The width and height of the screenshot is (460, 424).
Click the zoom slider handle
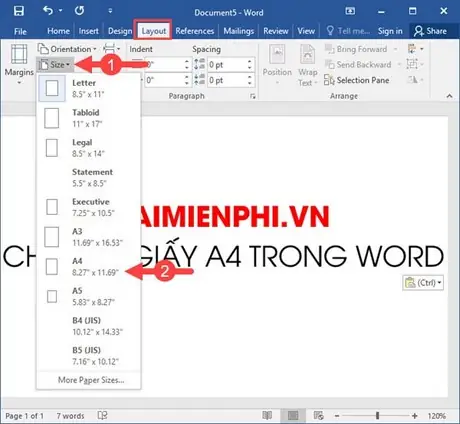(x=377, y=416)
